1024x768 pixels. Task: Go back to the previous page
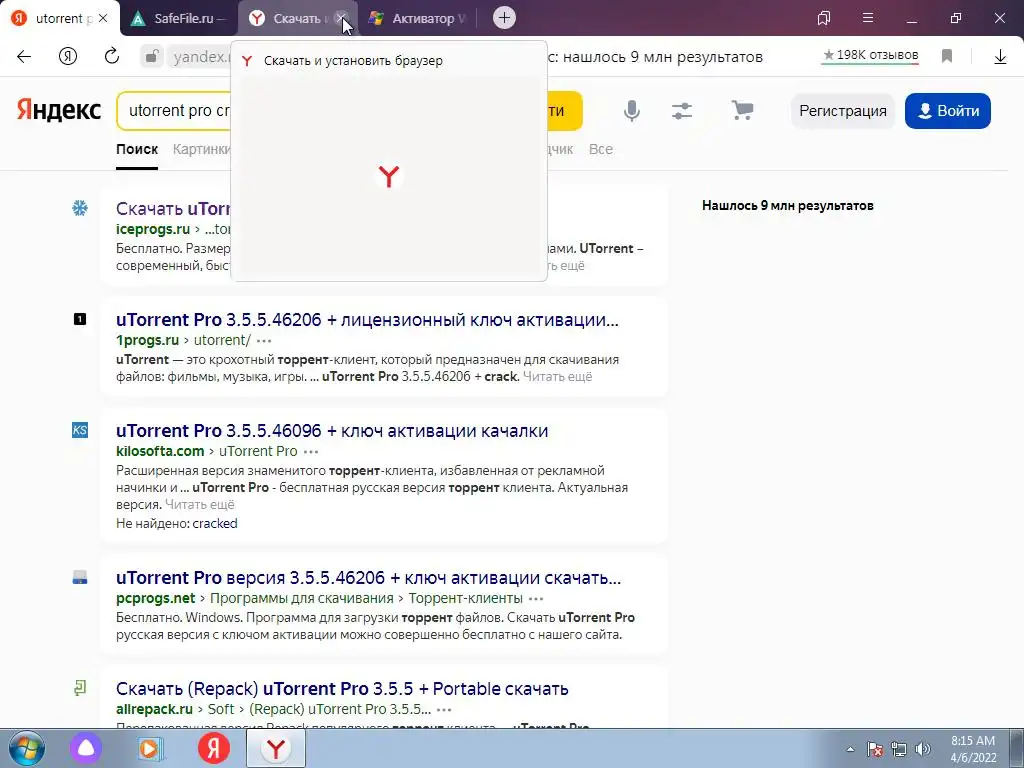tap(24, 56)
